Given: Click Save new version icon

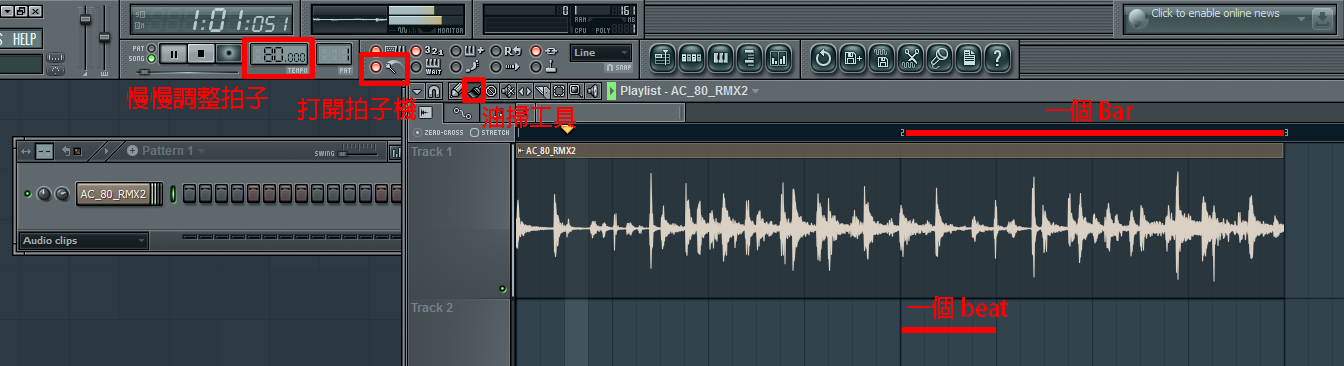Looking at the screenshot, I should point(853,58).
